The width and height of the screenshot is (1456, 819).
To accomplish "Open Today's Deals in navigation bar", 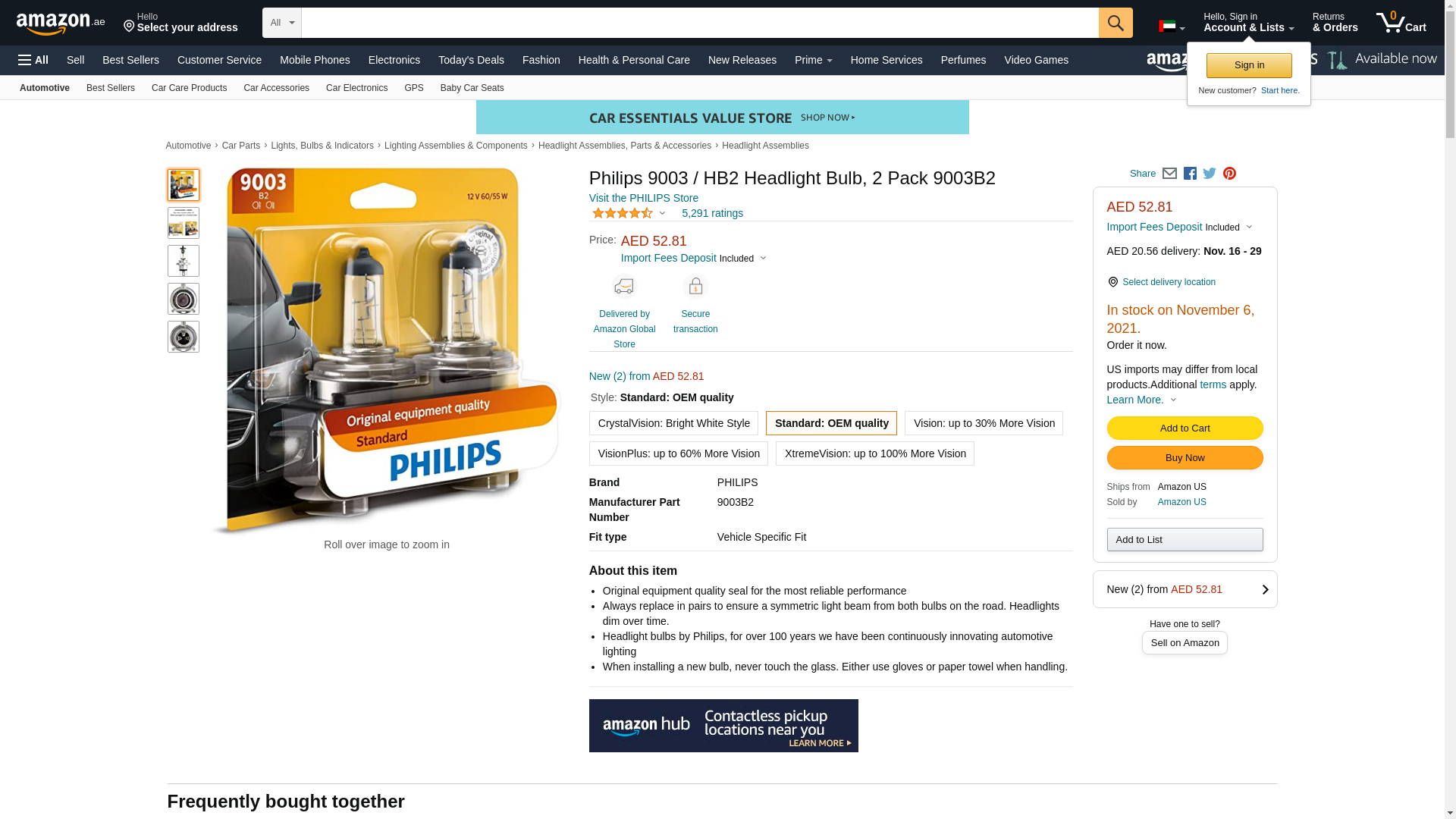I will tap(471, 60).
